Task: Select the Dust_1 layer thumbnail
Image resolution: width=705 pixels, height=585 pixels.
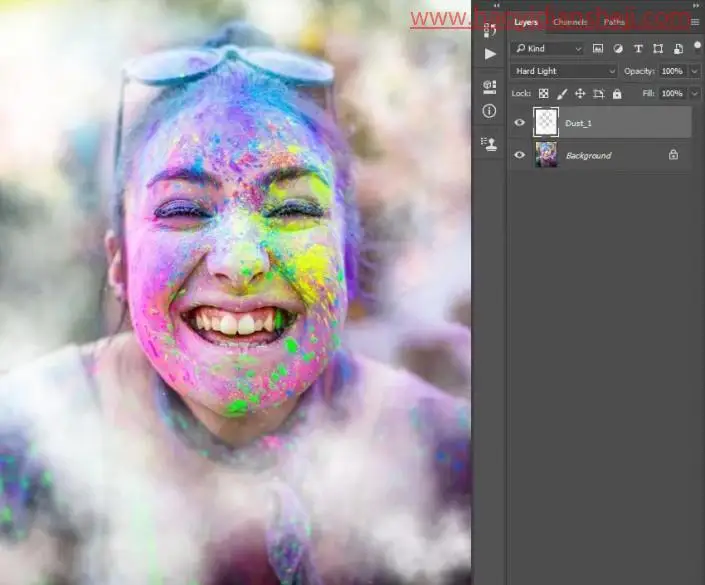Action: (x=546, y=122)
